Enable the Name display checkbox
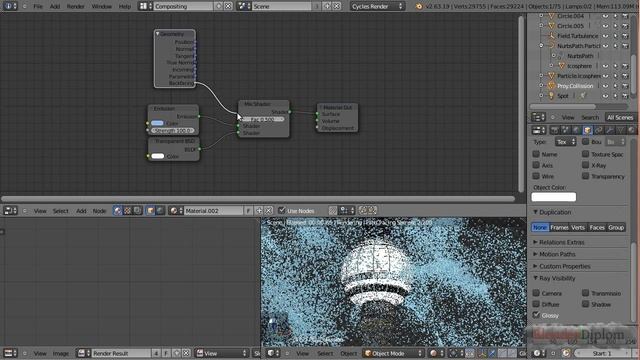Viewport: 640px width, 360px height. pyautogui.click(x=536, y=154)
